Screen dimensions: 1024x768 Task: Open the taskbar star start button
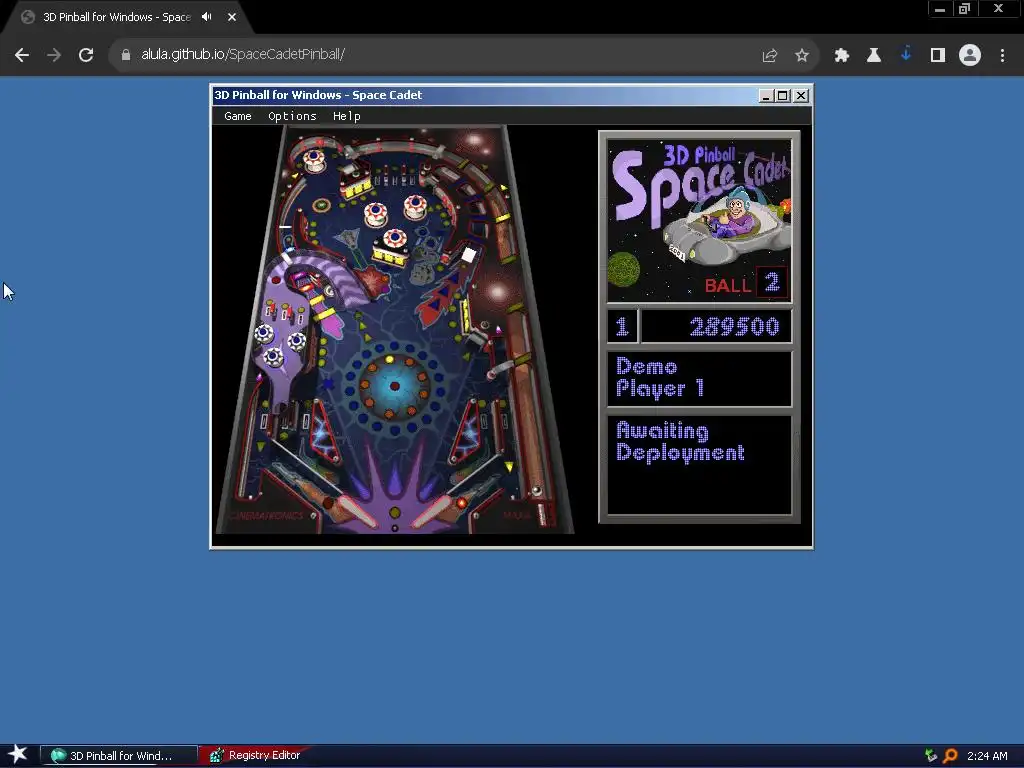(18, 755)
